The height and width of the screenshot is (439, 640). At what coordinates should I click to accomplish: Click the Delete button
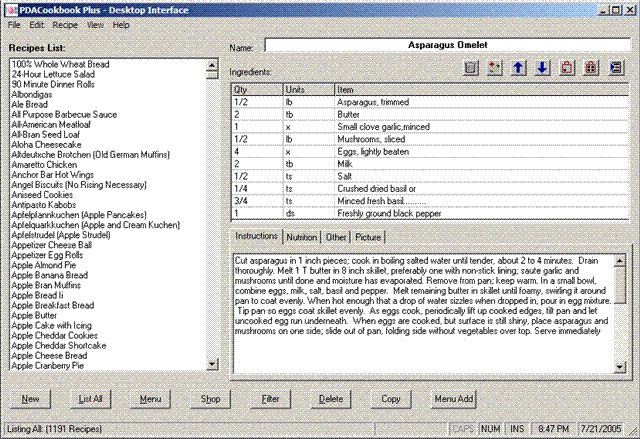tap(331, 399)
